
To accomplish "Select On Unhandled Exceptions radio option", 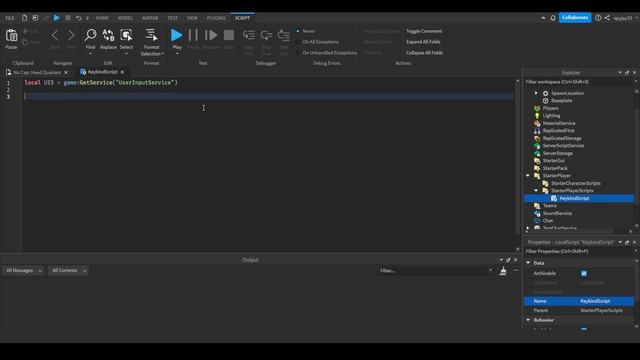I will 298,53.
